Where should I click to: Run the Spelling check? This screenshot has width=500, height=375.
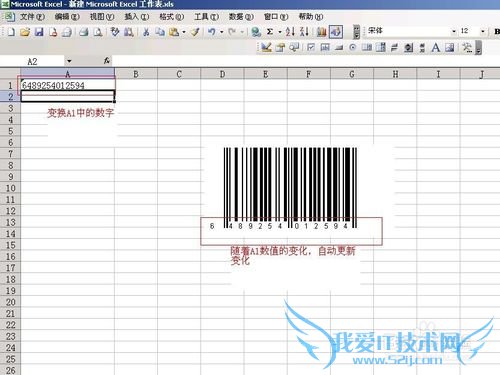115,32
